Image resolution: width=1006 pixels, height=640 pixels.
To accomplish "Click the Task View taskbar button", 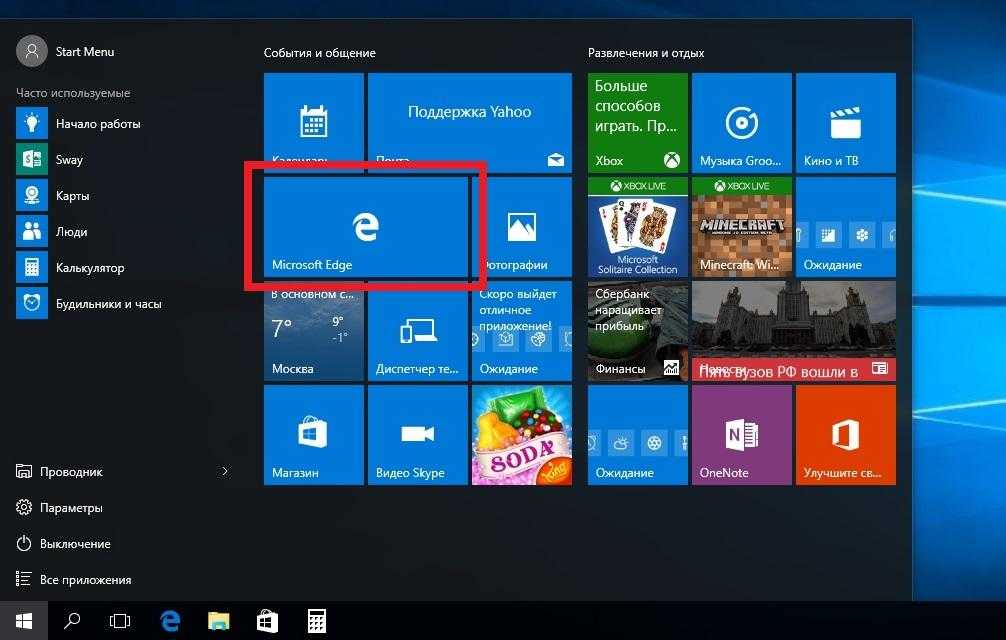I will pos(120,621).
